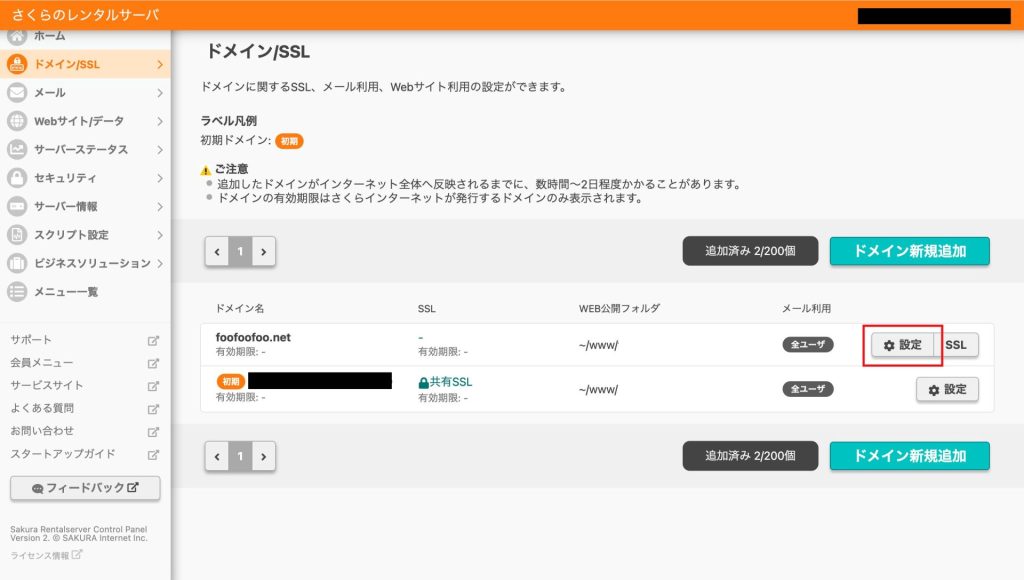Click the external link icon beside サポート

tap(153, 340)
